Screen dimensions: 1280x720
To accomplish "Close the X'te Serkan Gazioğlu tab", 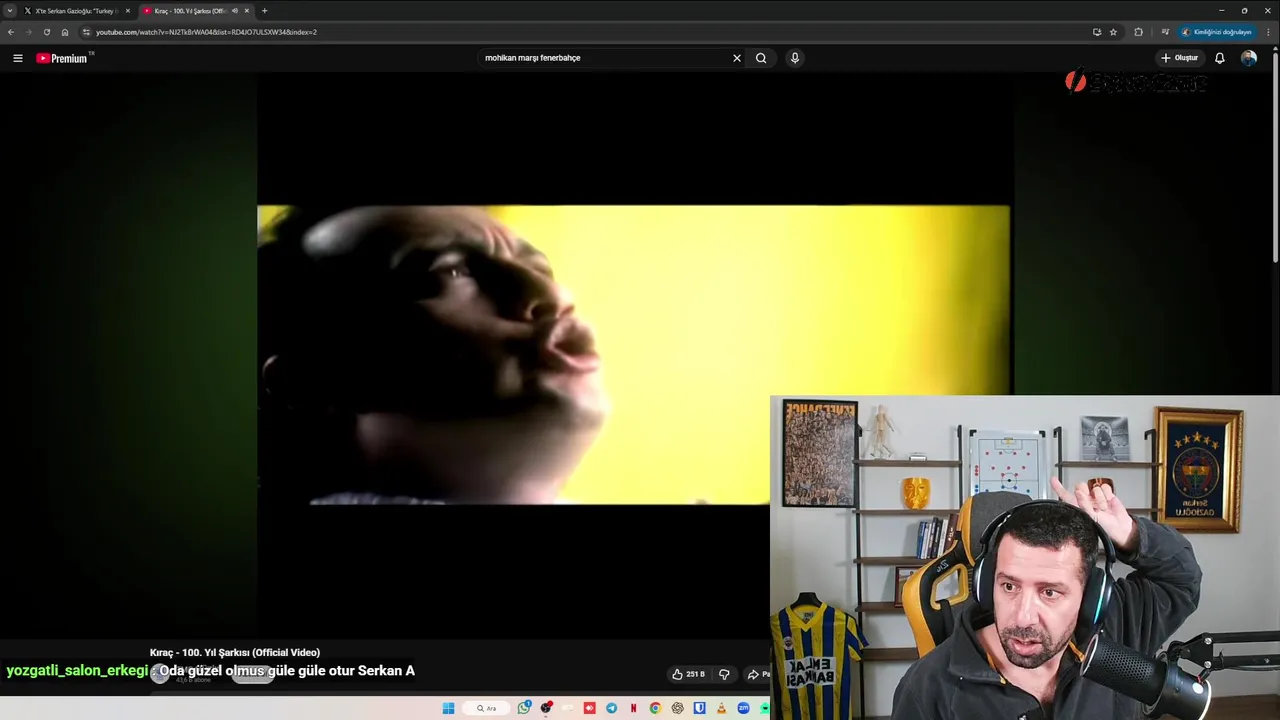I will pos(127,11).
